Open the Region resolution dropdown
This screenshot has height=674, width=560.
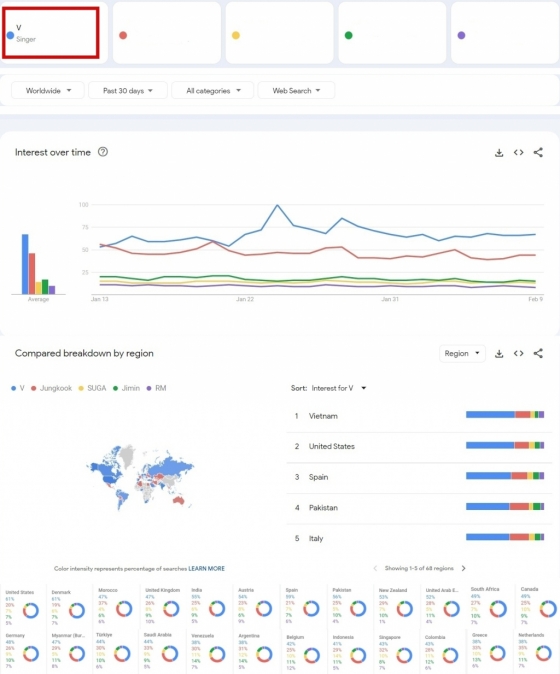(x=462, y=353)
